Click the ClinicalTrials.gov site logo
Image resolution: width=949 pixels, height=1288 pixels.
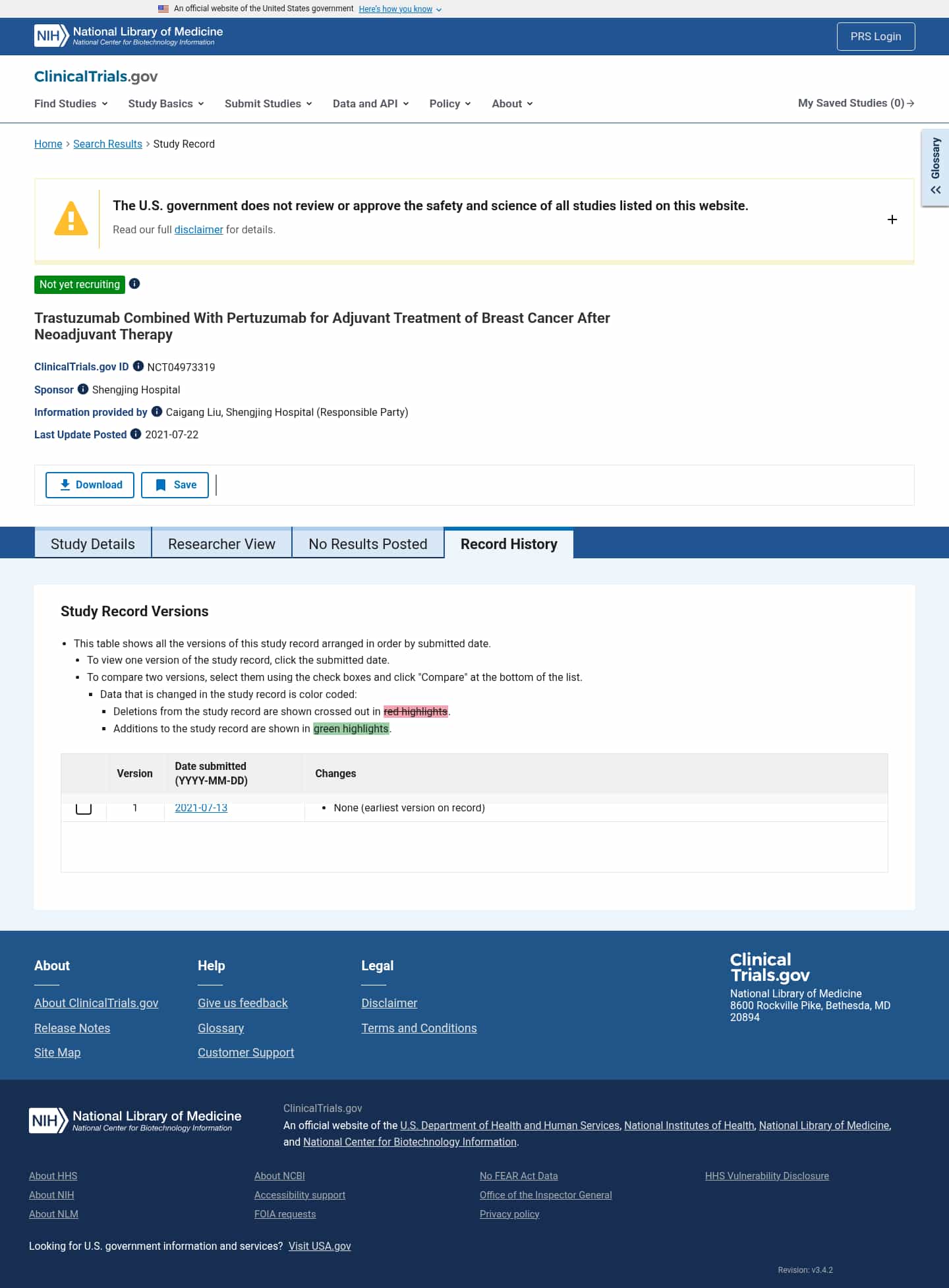[x=96, y=76]
